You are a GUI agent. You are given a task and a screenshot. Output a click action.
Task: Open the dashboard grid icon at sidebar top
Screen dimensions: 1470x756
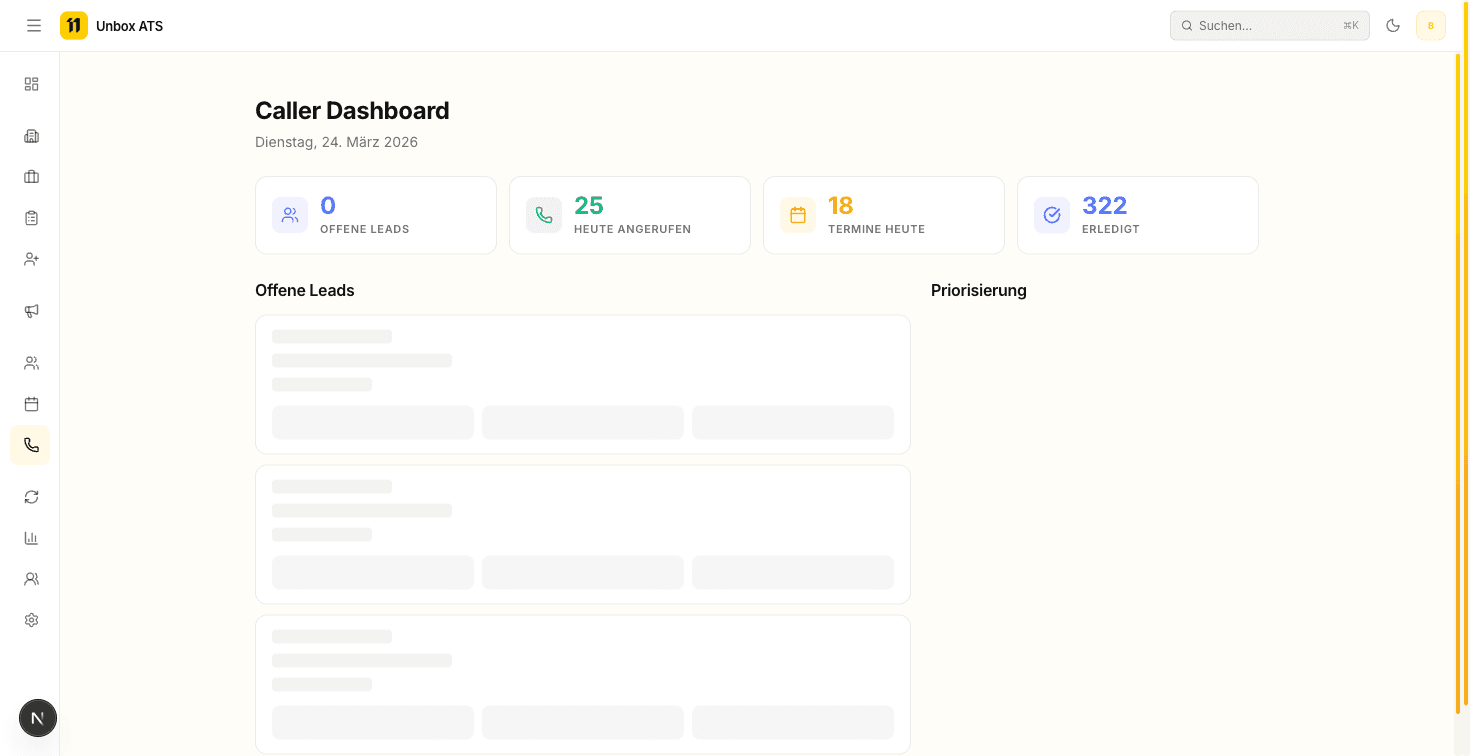[30, 84]
